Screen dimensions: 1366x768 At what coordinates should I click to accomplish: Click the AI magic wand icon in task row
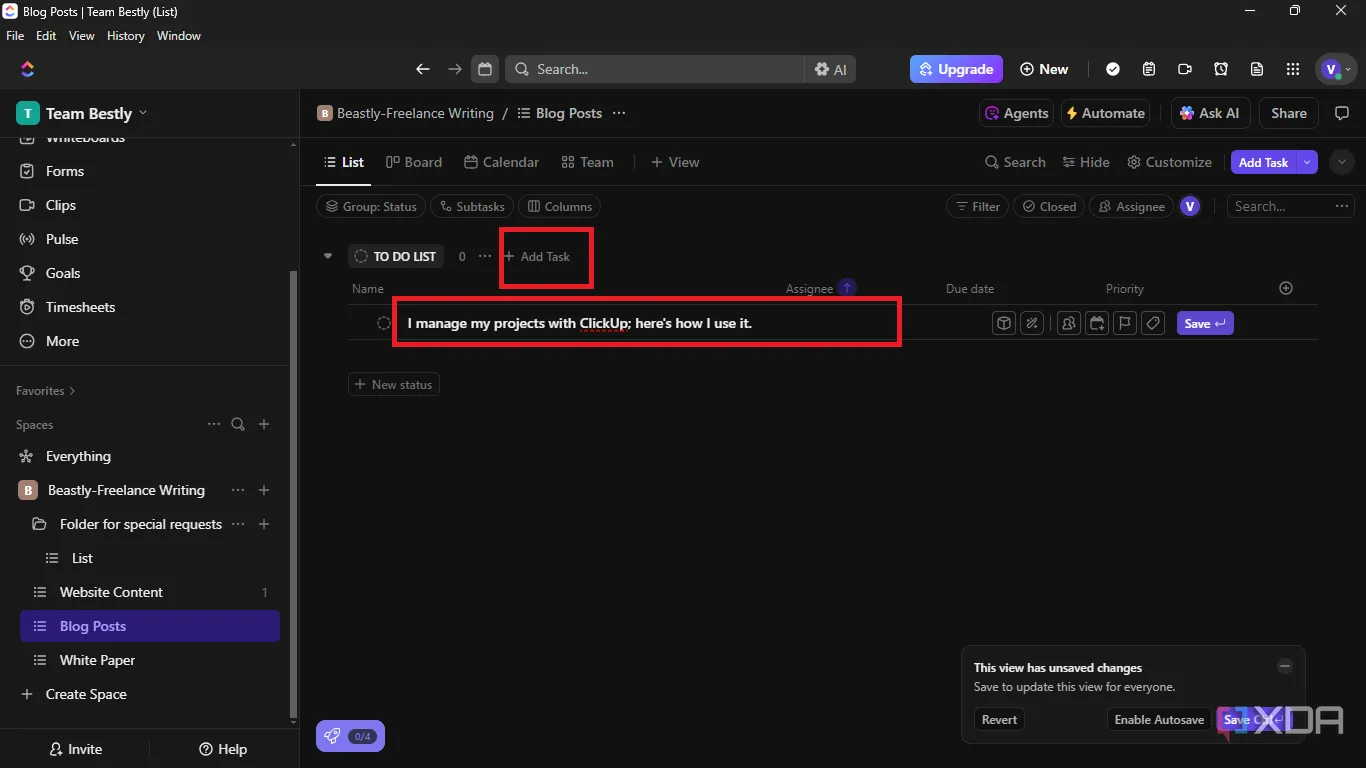[1032, 323]
